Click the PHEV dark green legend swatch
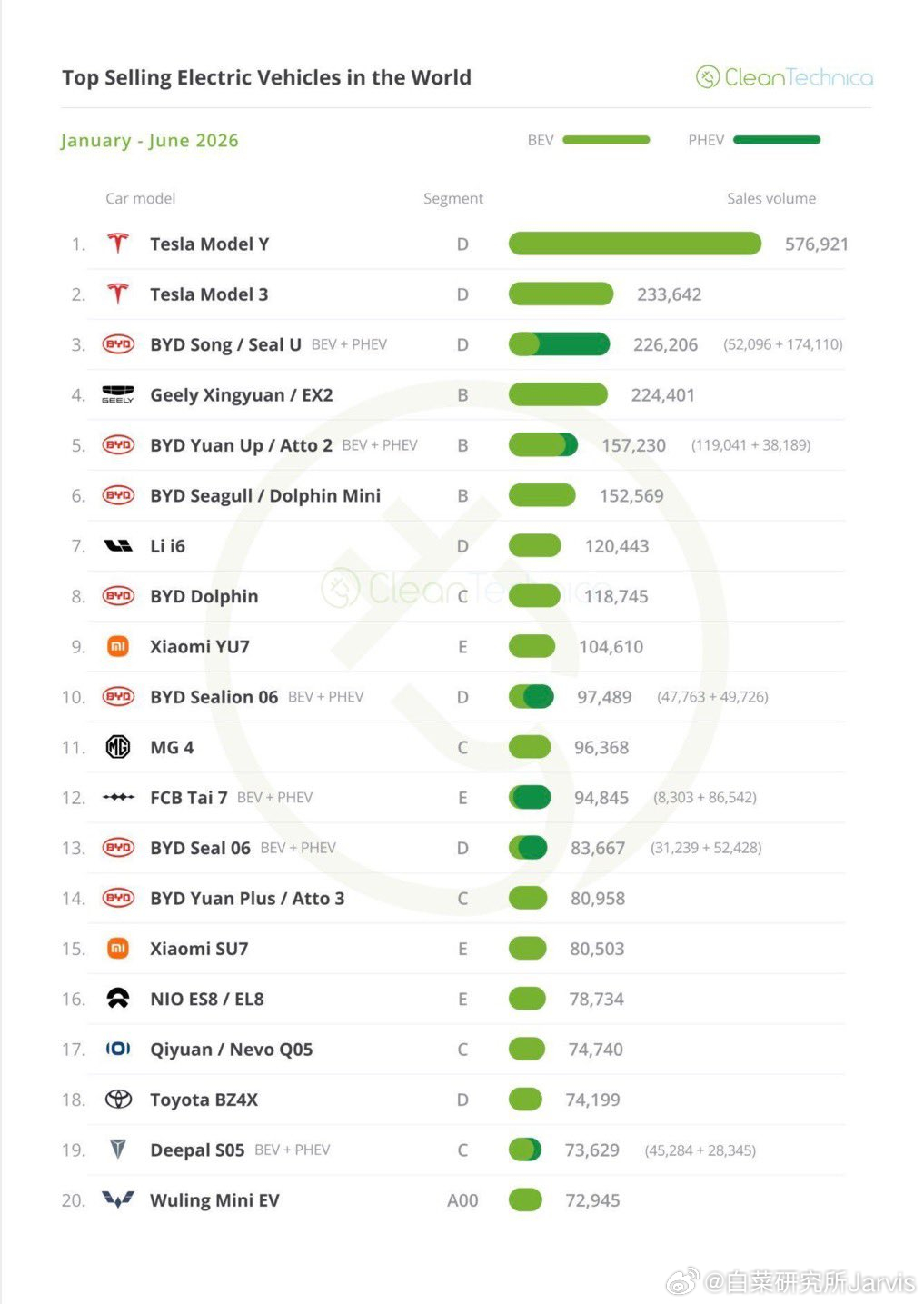 [777, 140]
